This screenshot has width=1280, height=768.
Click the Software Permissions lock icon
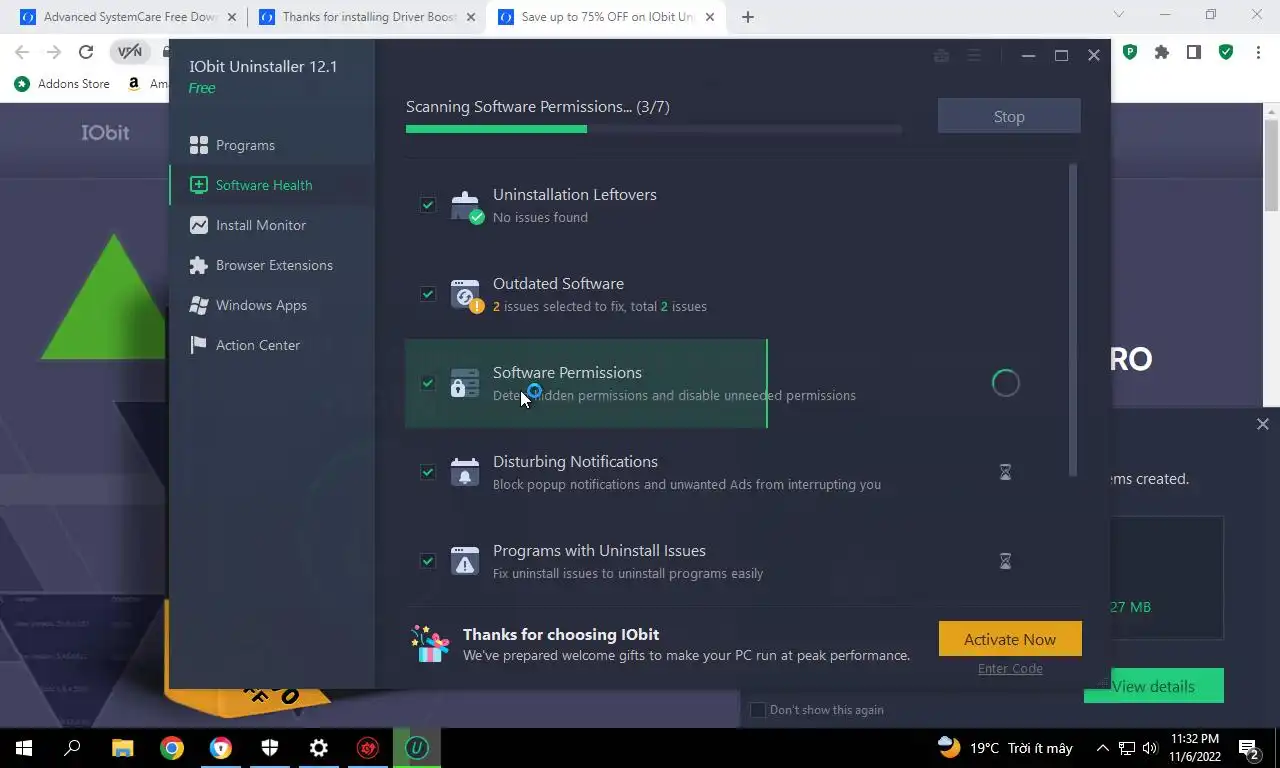tap(465, 384)
